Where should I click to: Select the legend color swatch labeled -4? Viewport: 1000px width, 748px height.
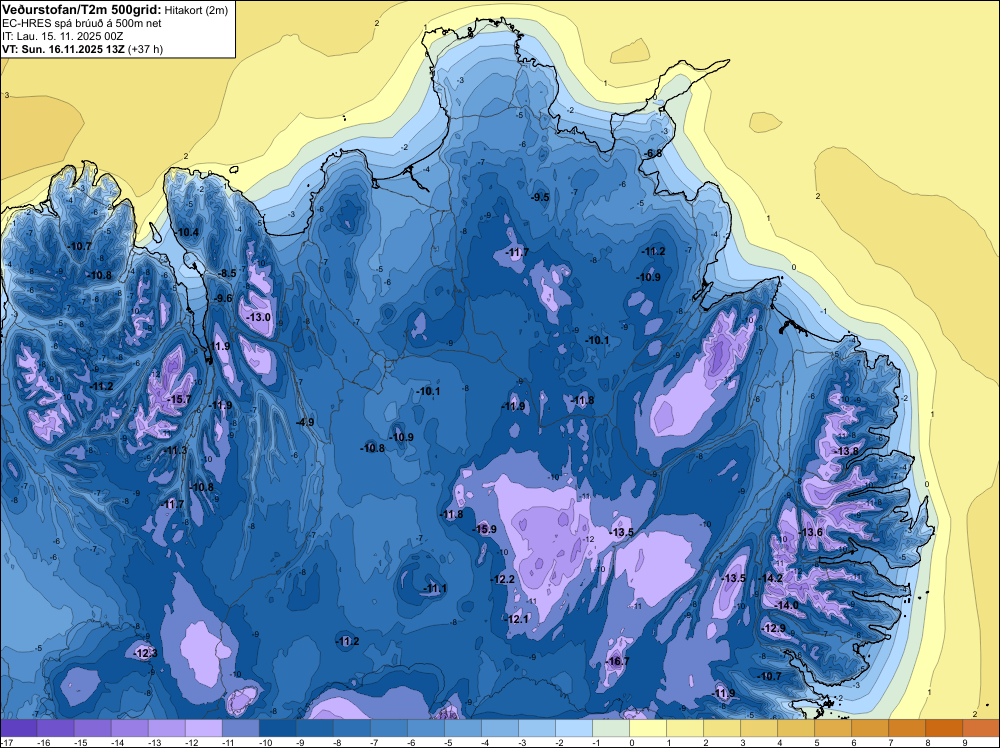click(500, 728)
